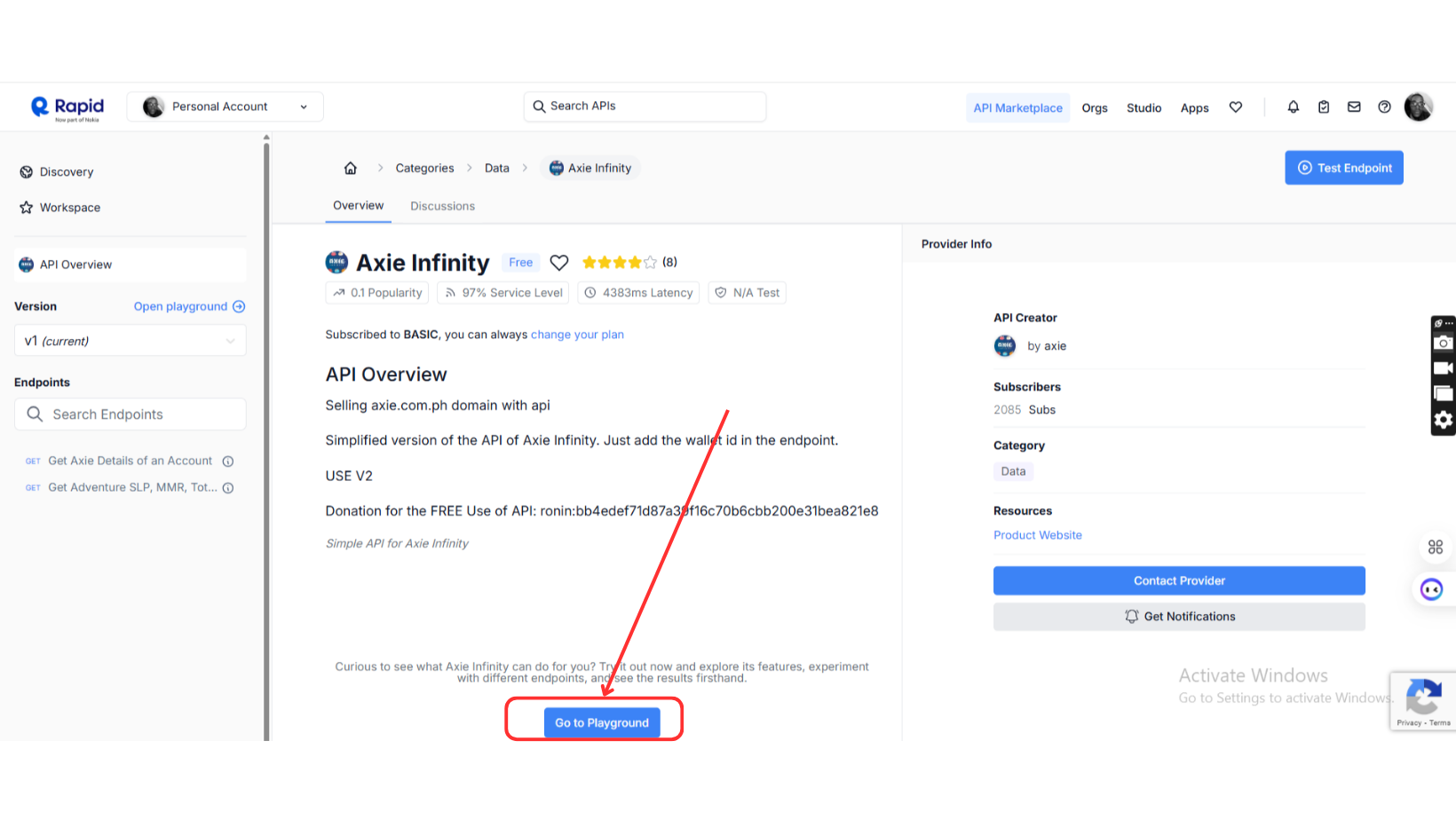Viewport: 1456px width, 820px height.
Task: Click the '(8)' ratings count
Action: coord(669,263)
